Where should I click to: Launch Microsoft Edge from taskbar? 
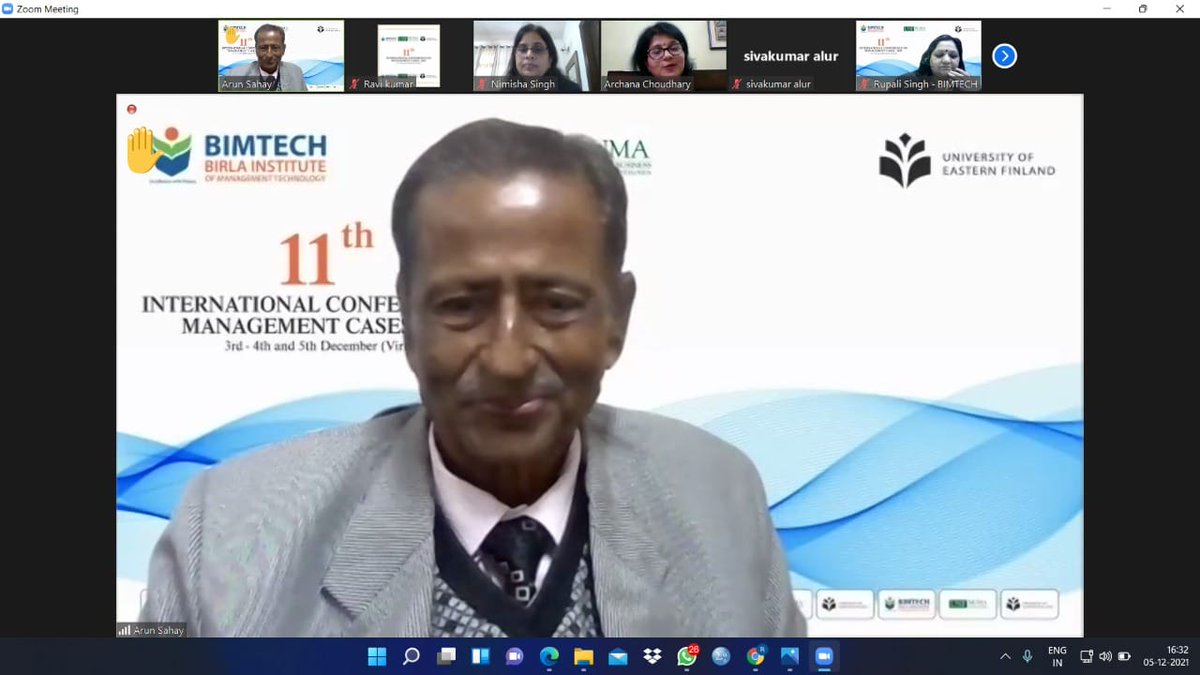point(549,657)
